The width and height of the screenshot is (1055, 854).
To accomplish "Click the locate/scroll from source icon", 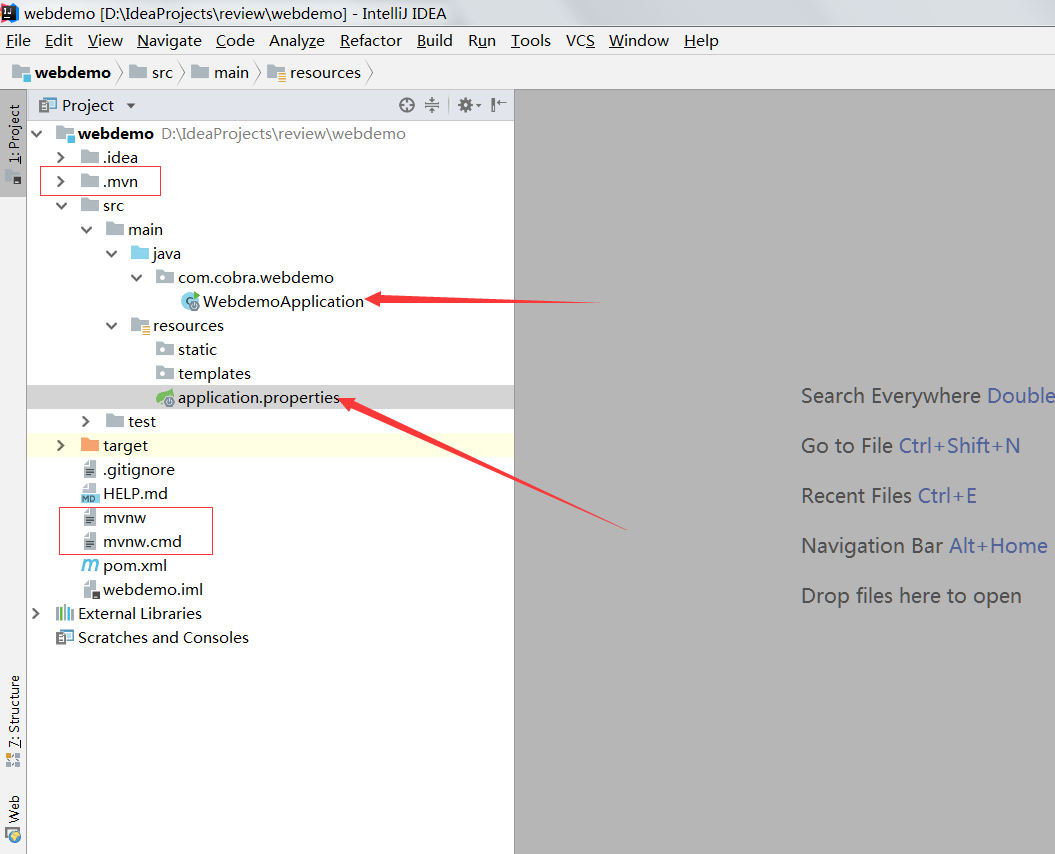I will click(x=406, y=105).
